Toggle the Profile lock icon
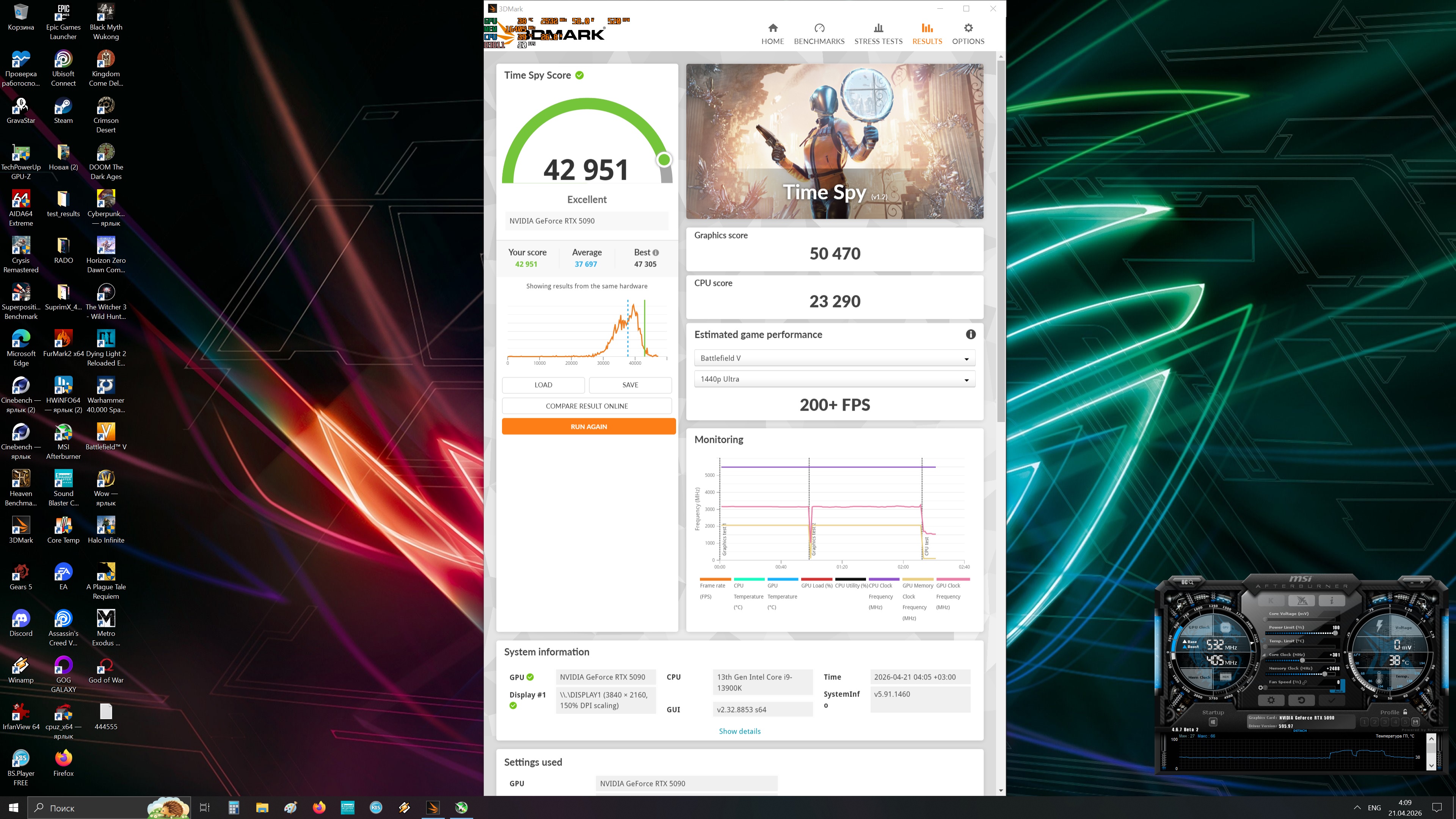The image size is (1456, 819). coord(1405,712)
